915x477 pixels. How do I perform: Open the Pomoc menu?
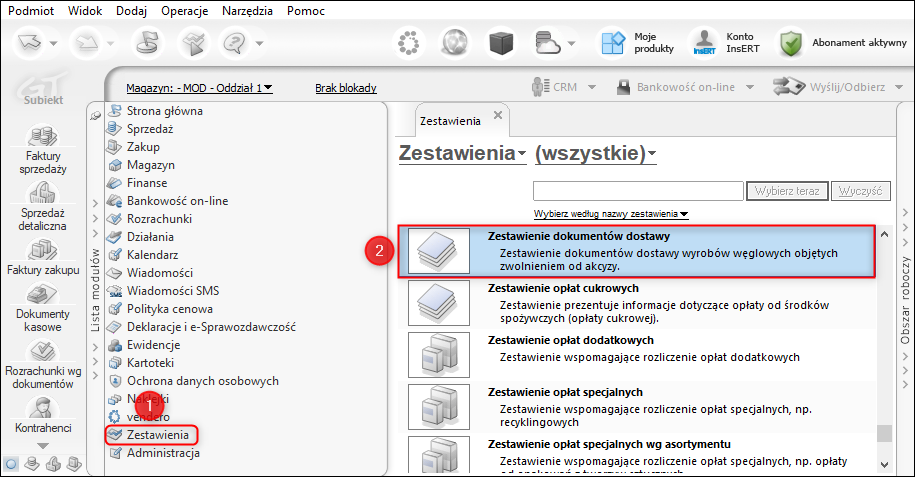(x=306, y=11)
